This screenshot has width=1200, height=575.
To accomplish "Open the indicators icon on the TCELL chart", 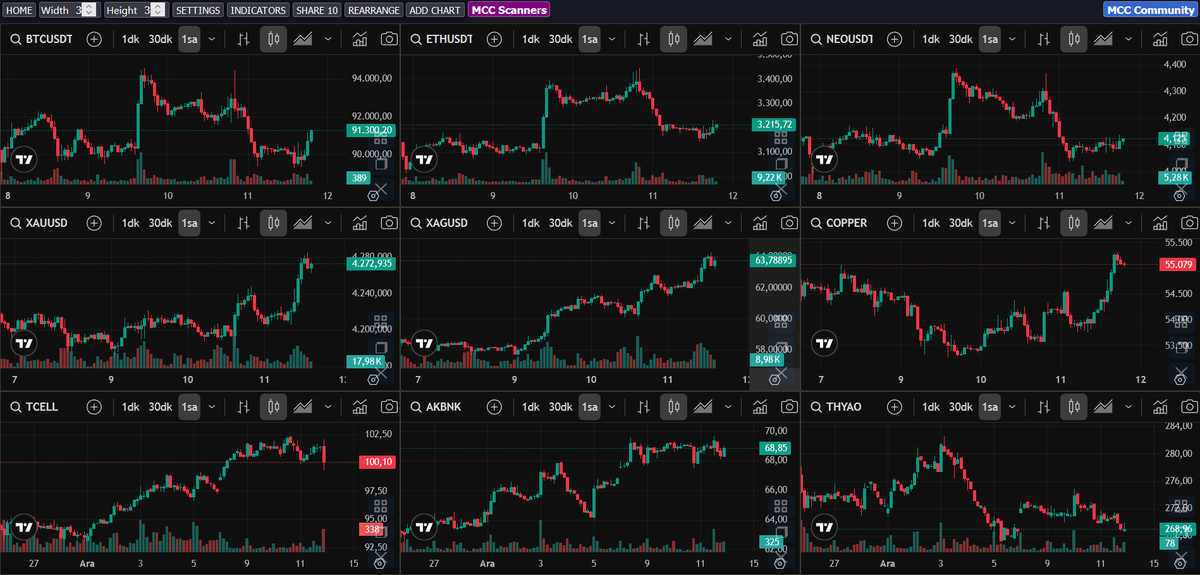I will point(360,407).
